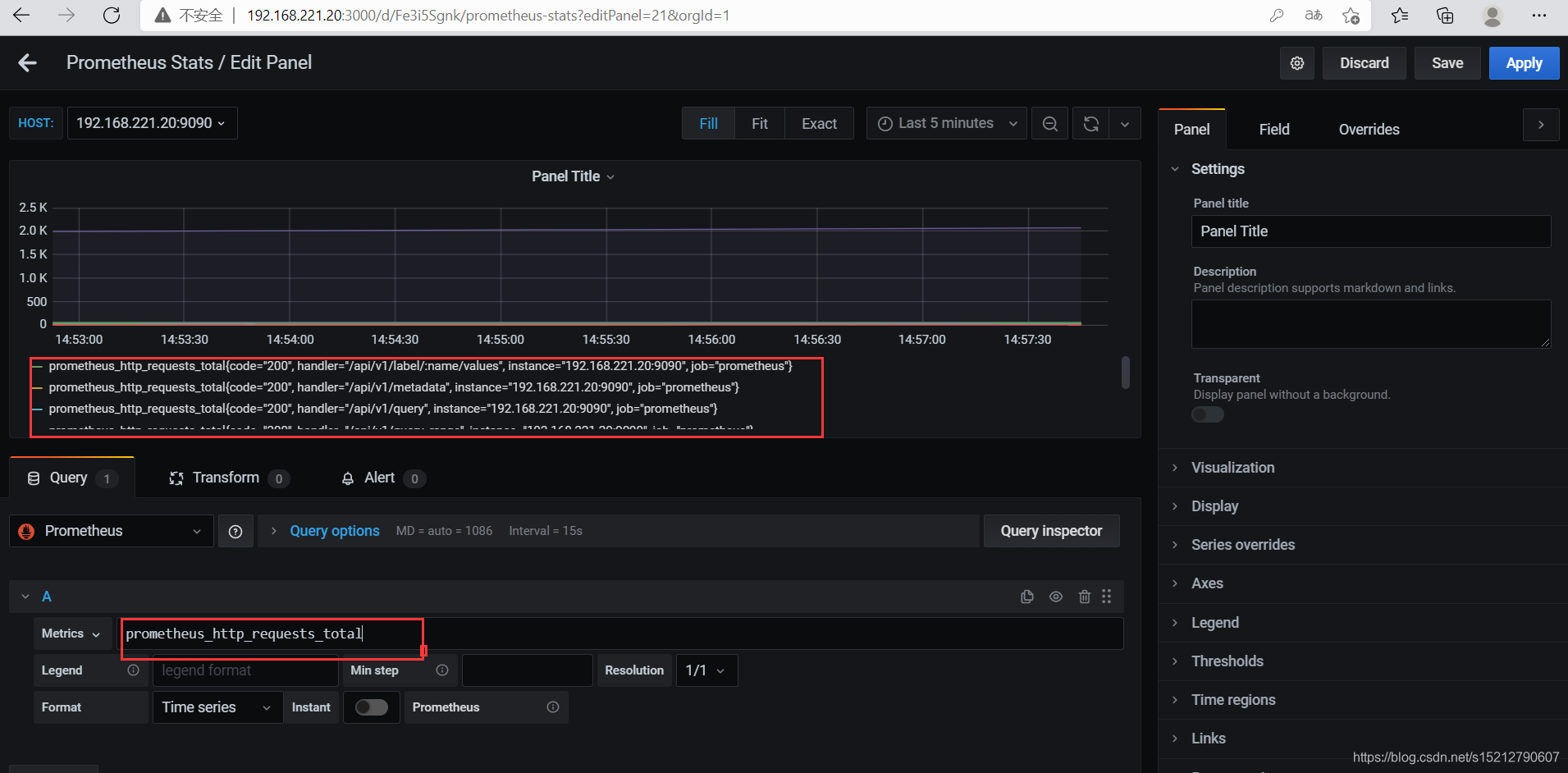Screen dimensions: 1568x773
Task: Open browser profile avatar
Action: (x=1493, y=16)
